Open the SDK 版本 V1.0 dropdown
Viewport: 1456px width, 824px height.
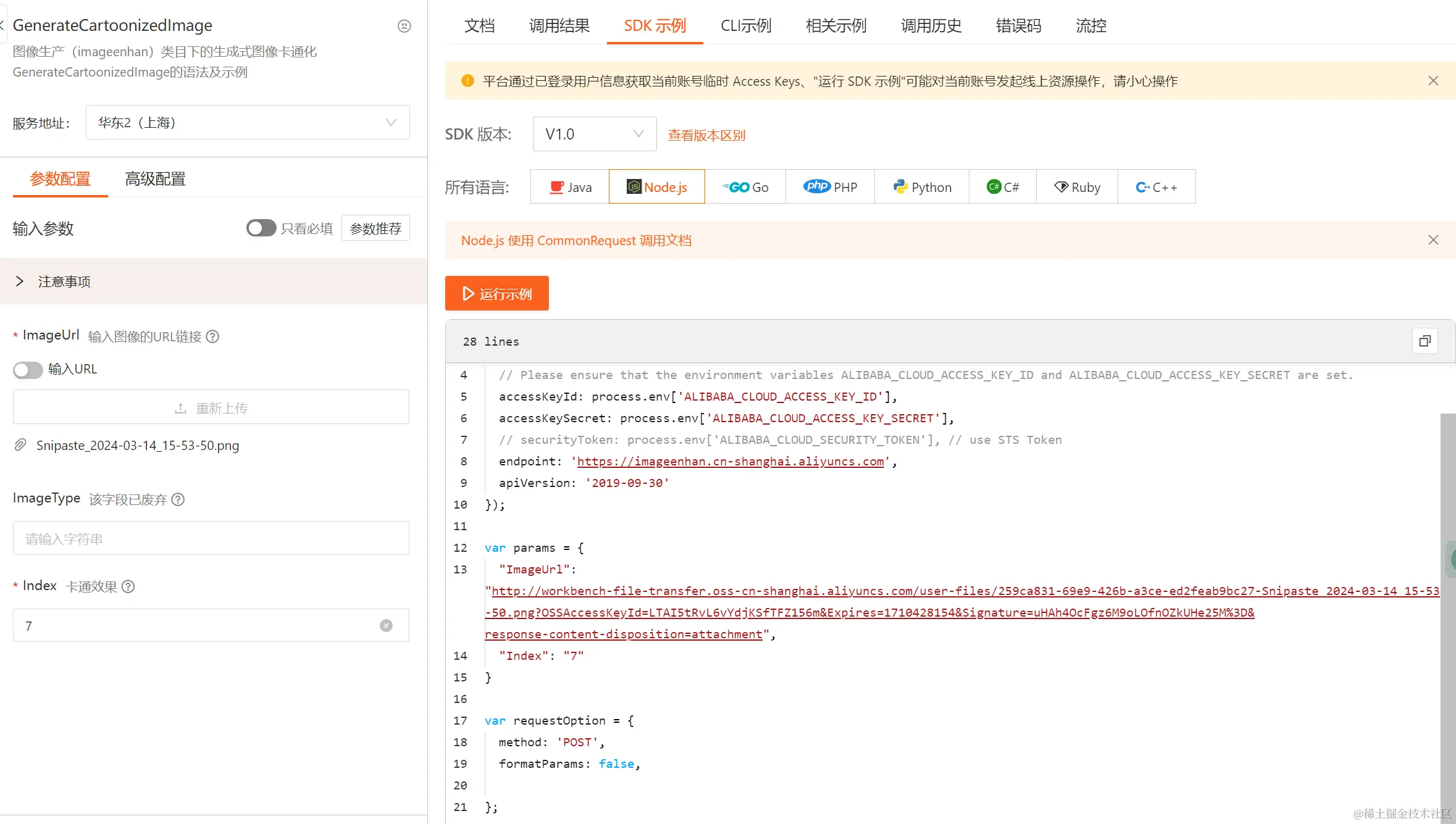pyautogui.click(x=595, y=134)
